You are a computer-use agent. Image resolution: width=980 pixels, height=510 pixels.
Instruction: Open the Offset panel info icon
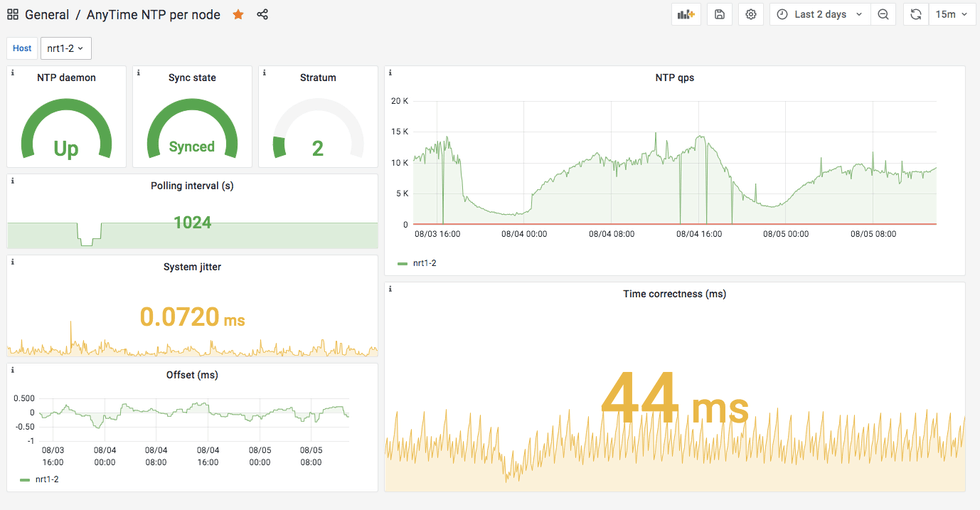pos(12,370)
